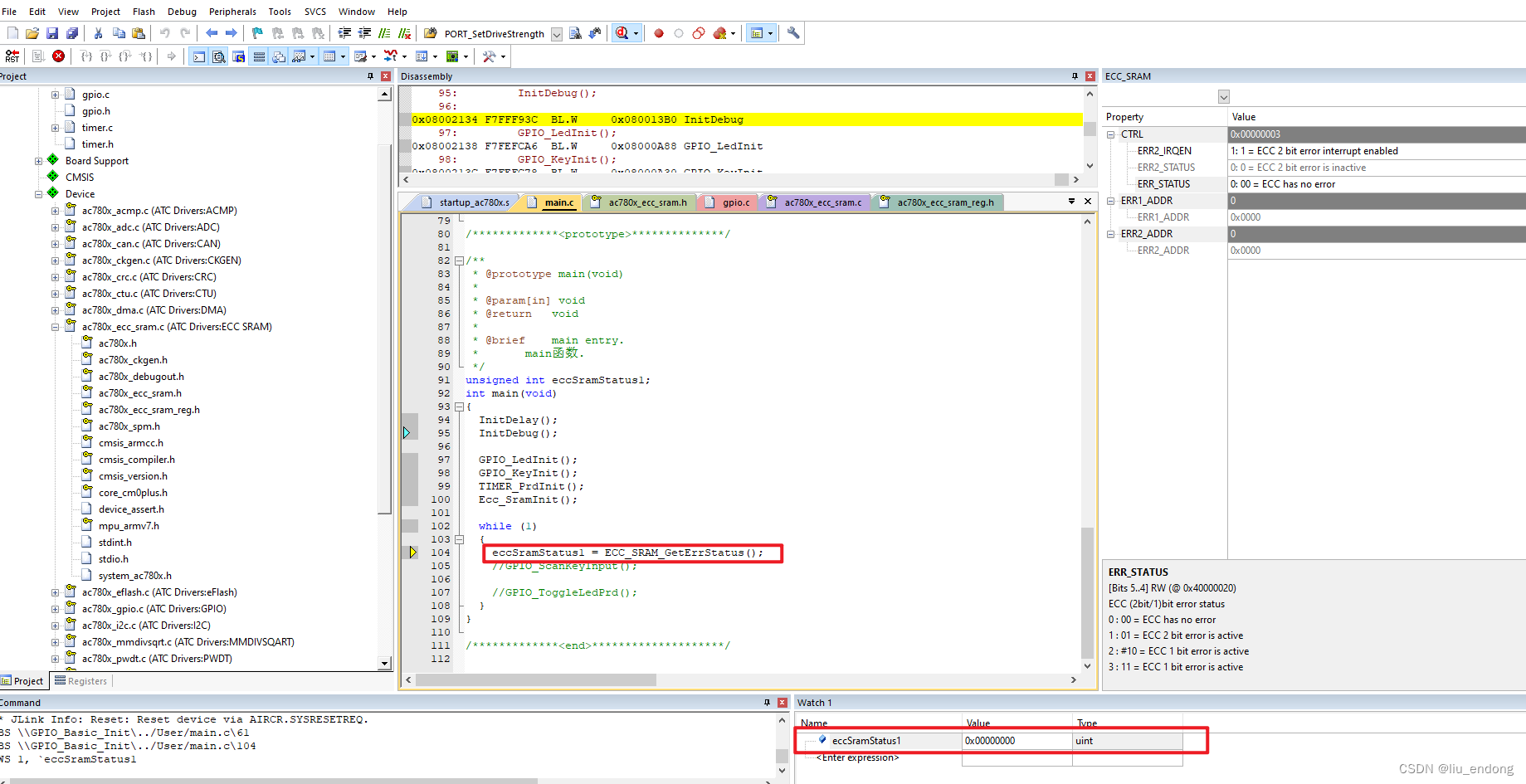Collapse the ac780x_ecc_sram.c tree node

(x=55, y=327)
